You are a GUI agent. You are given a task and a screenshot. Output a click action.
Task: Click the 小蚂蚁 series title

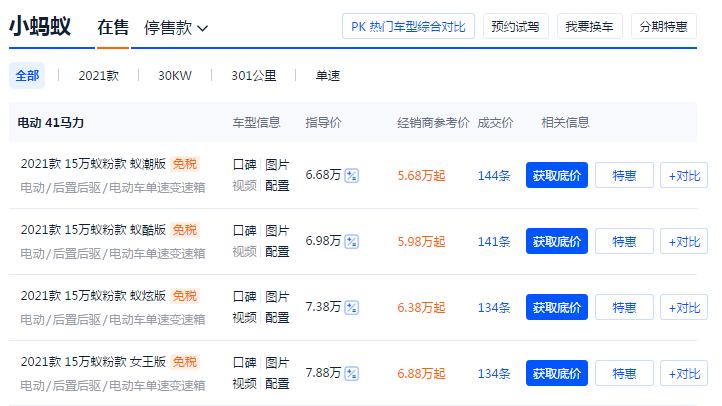pyautogui.click(x=40, y=26)
